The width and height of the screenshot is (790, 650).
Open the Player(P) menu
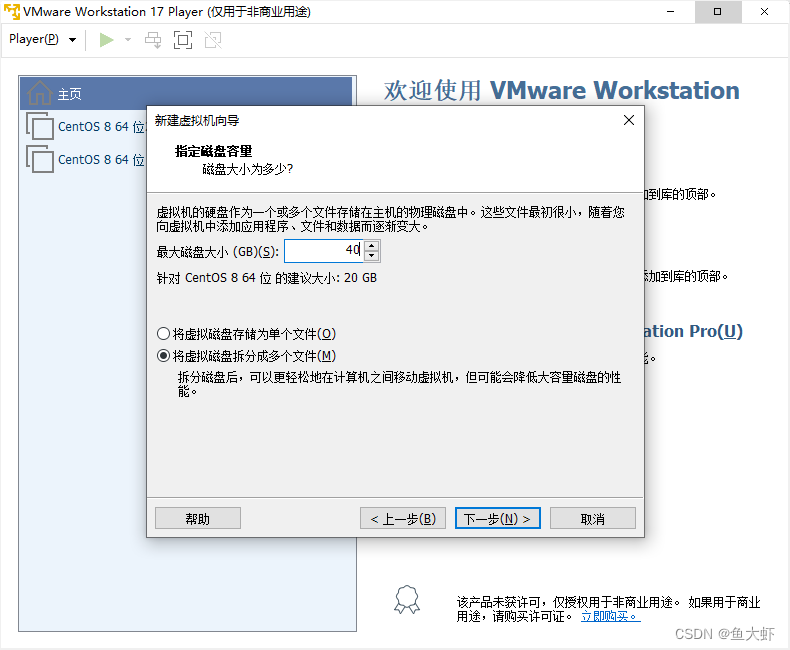(42, 39)
